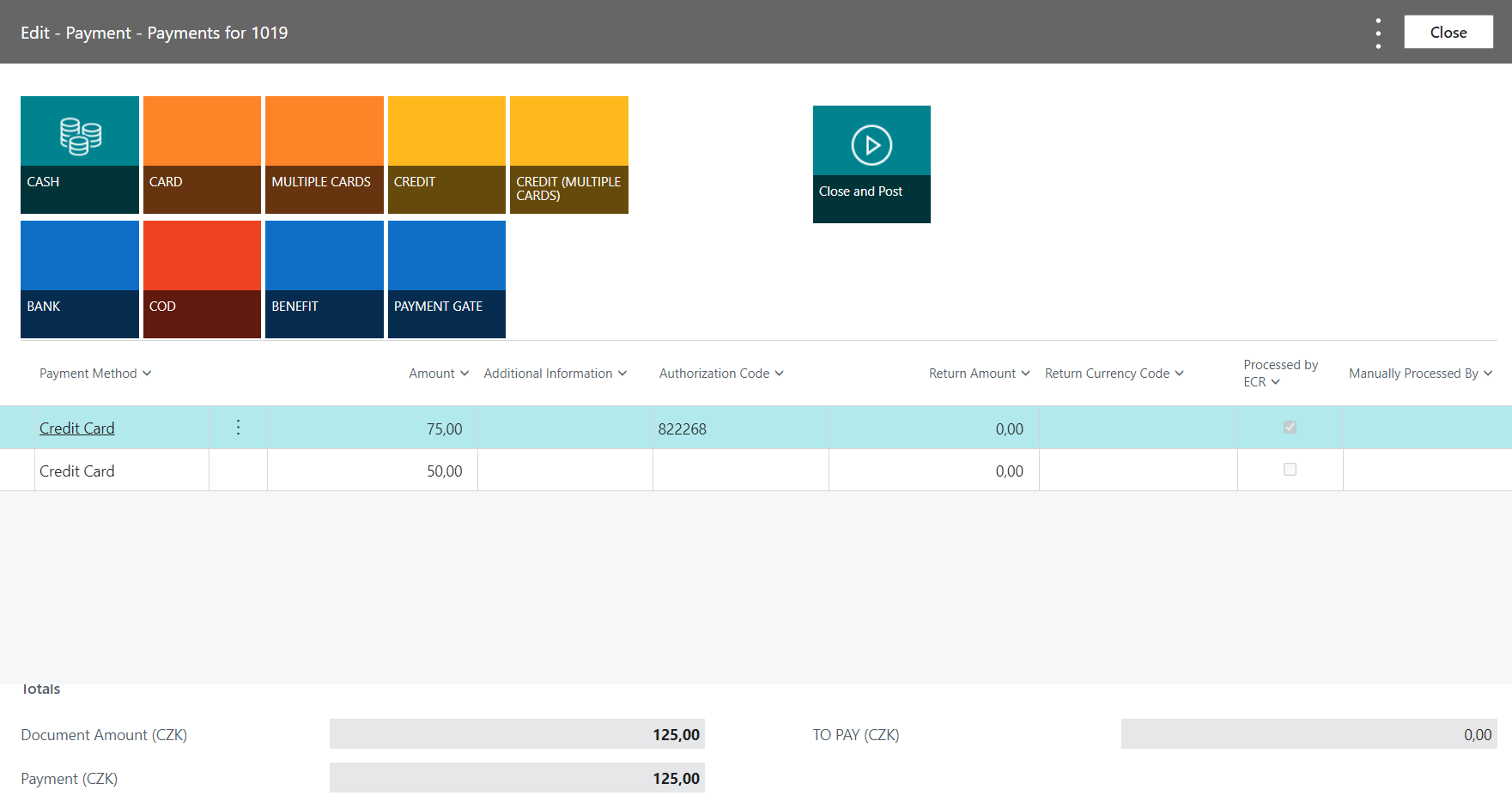Select the CASH payment tile
The image size is (1512, 802).
click(80, 155)
